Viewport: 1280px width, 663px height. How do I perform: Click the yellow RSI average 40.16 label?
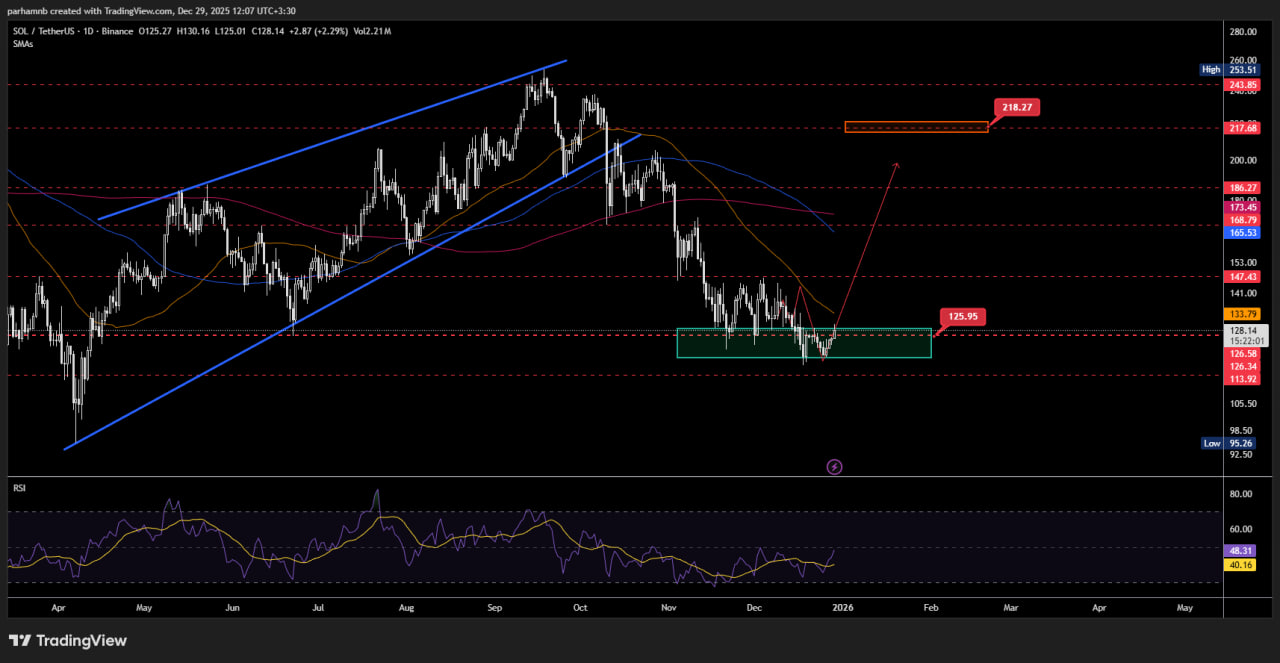pyautogui.click(x=1241, y=565)
